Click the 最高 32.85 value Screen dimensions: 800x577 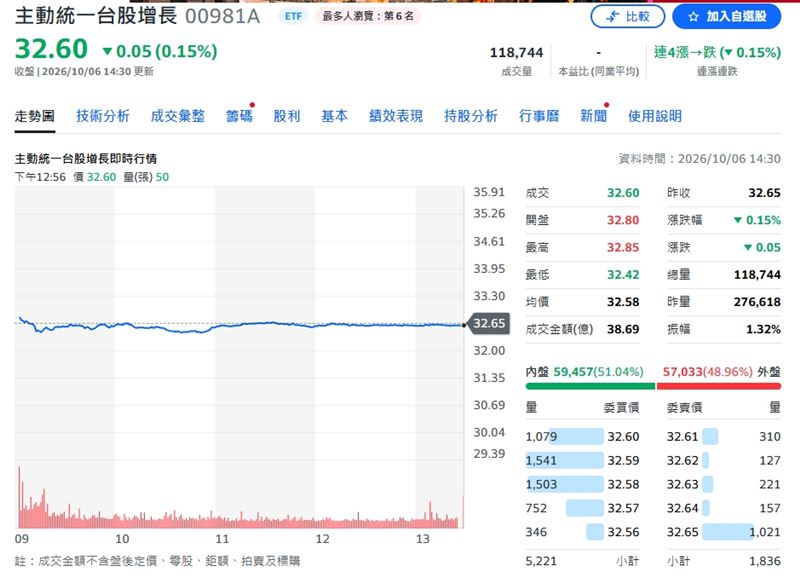point(622,247)
